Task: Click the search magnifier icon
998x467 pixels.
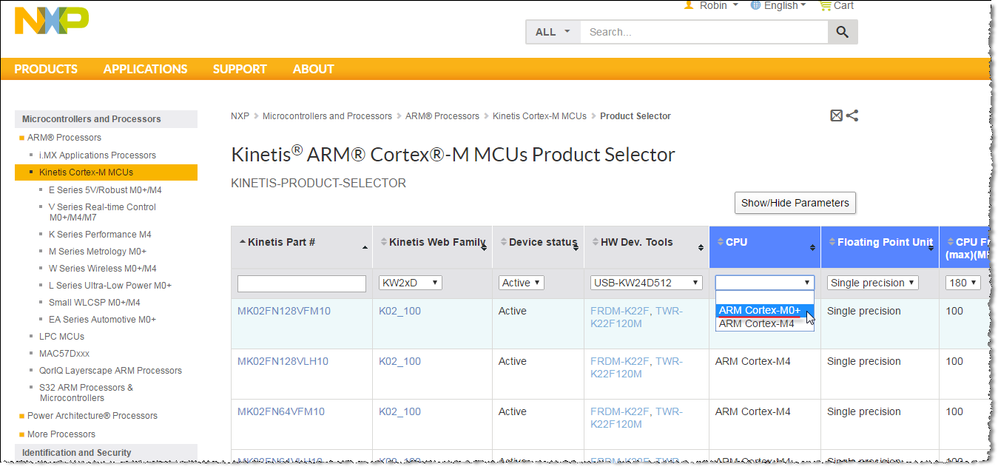Action: tap(842, 32)
